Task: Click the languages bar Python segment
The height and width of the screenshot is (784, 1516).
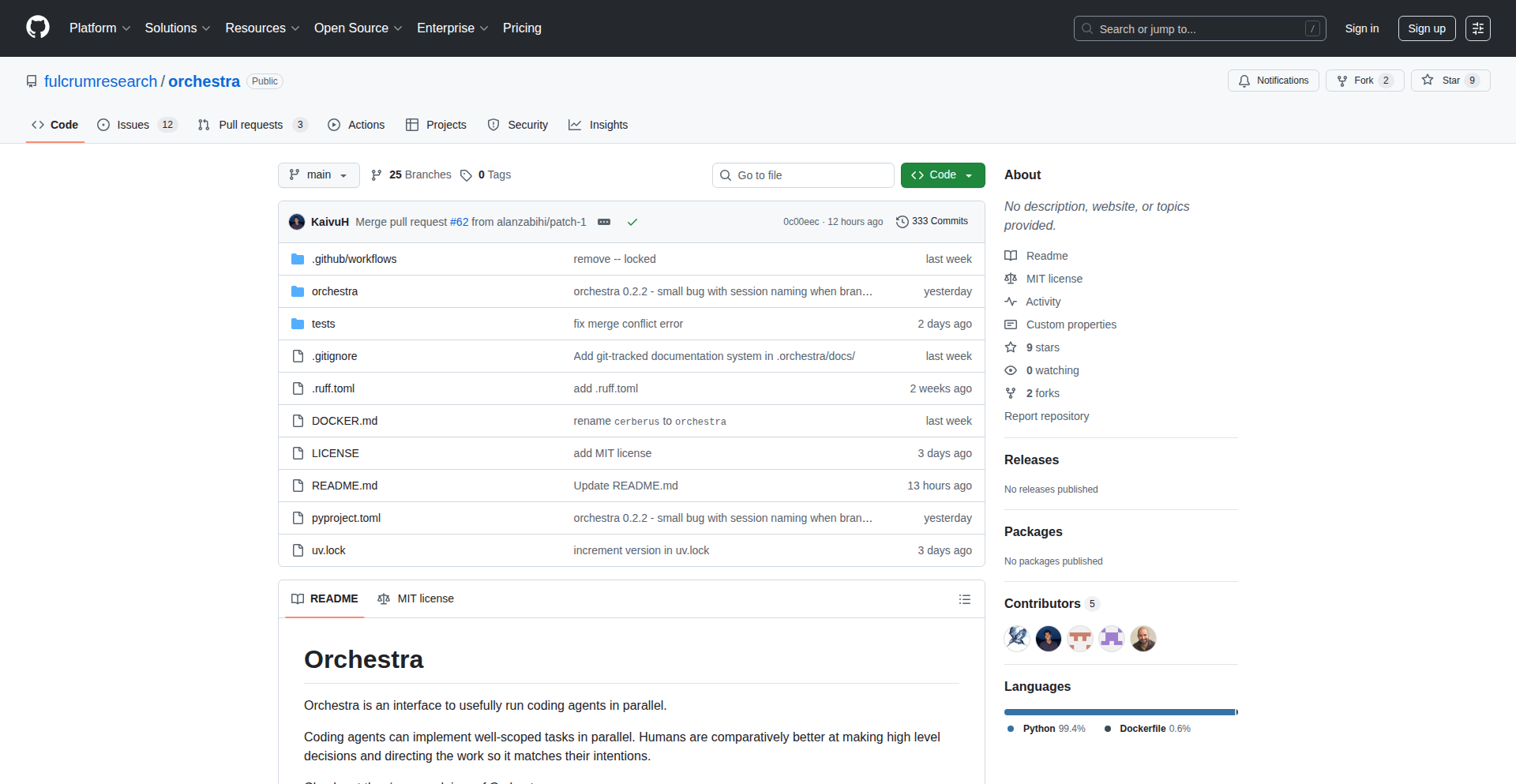Action: coord(1120,712)
